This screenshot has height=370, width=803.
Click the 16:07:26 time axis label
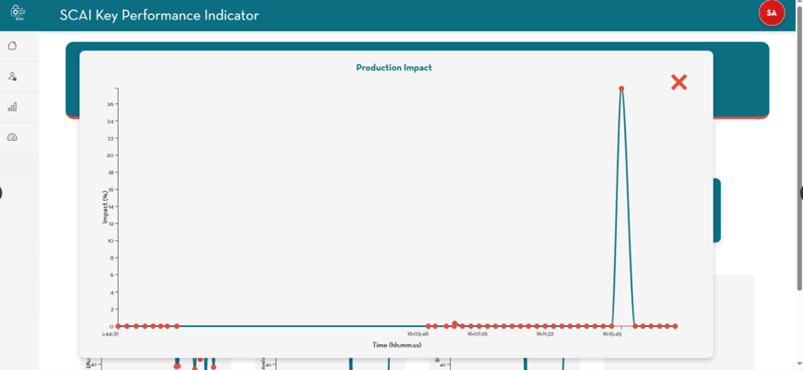[477, 334]
